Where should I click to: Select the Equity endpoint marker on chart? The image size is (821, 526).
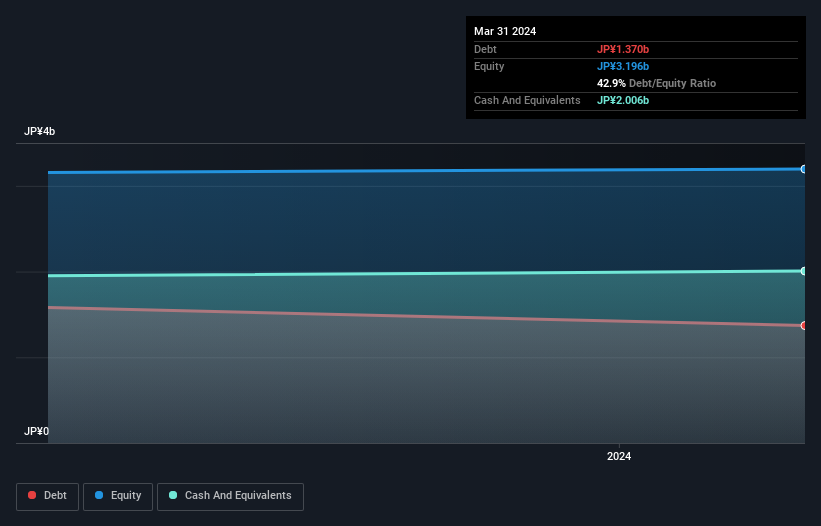tap(804, 169)
